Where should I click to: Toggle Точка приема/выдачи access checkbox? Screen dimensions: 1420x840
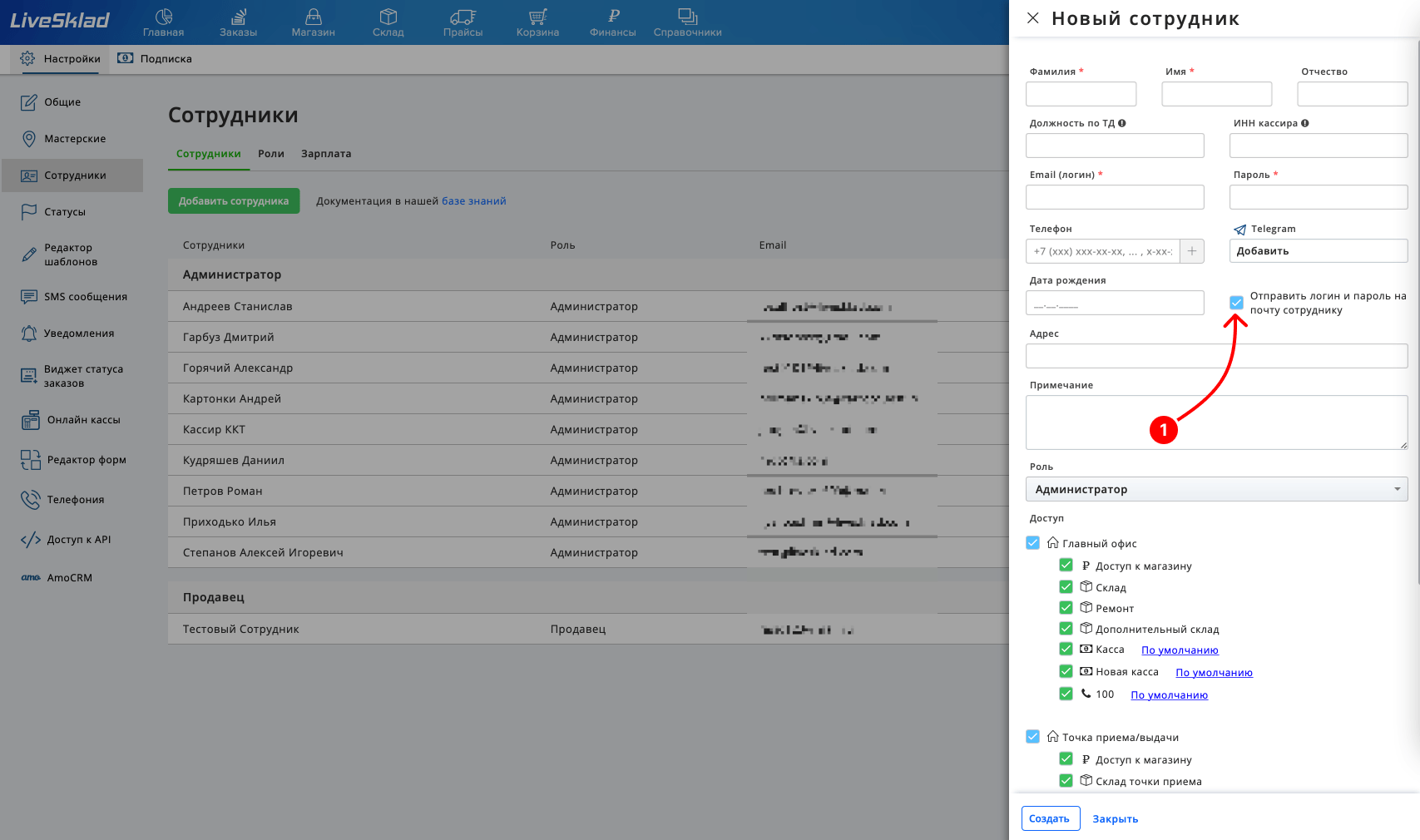coord(1033,737)
